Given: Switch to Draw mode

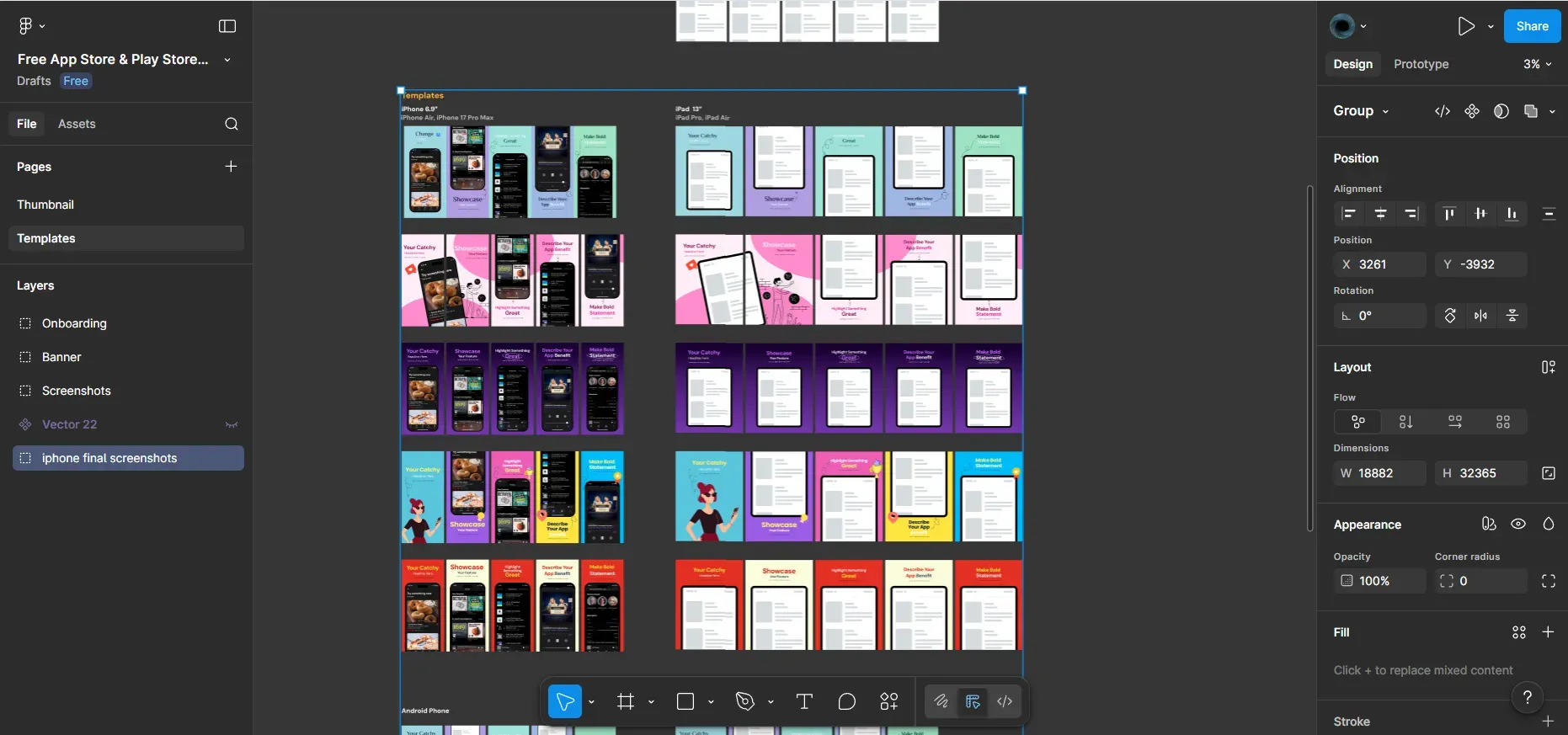Looking at the screenshot, I should pyautogui.click(x=941, y=701).
